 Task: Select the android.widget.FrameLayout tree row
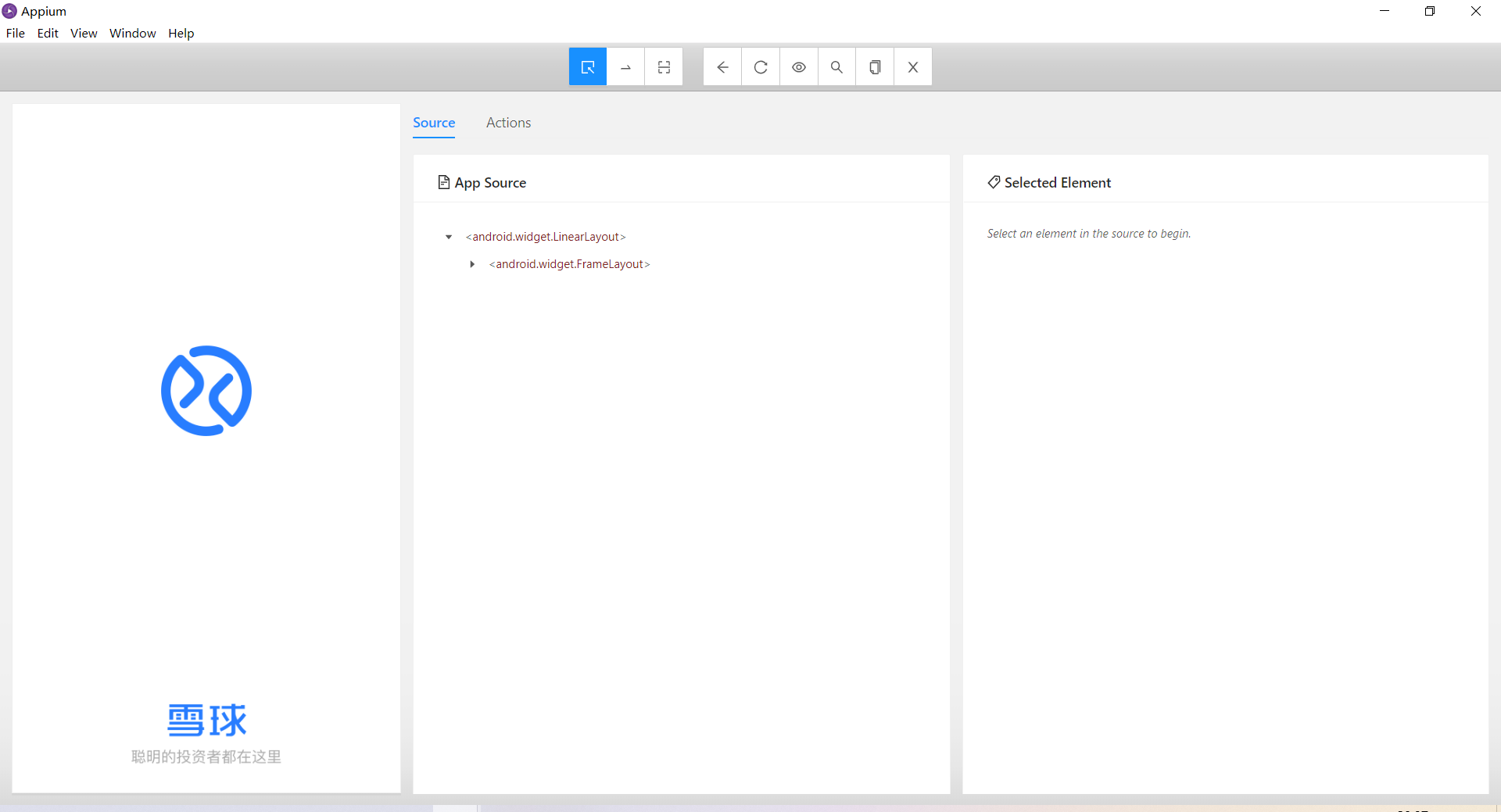click(569, 264)
